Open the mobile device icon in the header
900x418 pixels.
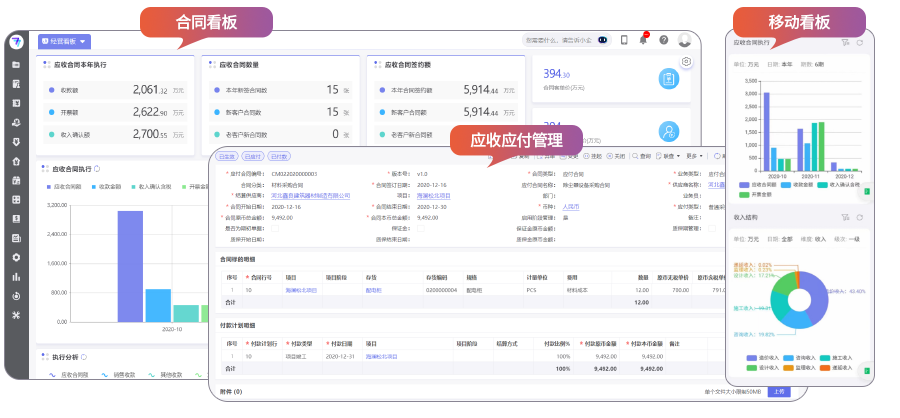point(623,40)
